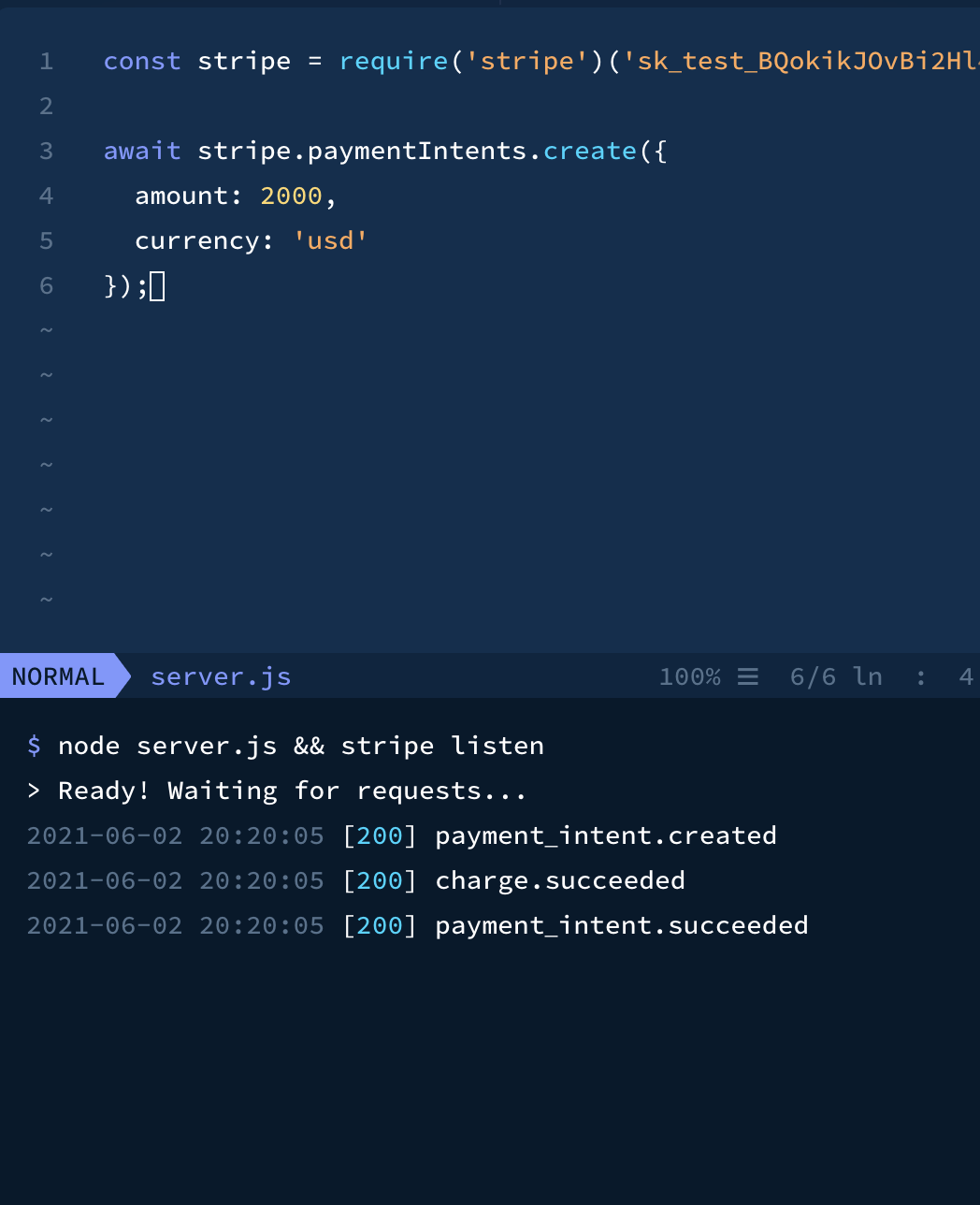Click the 'create' method name
Screen dimensions: 980x1205
[x=590, y=152]
